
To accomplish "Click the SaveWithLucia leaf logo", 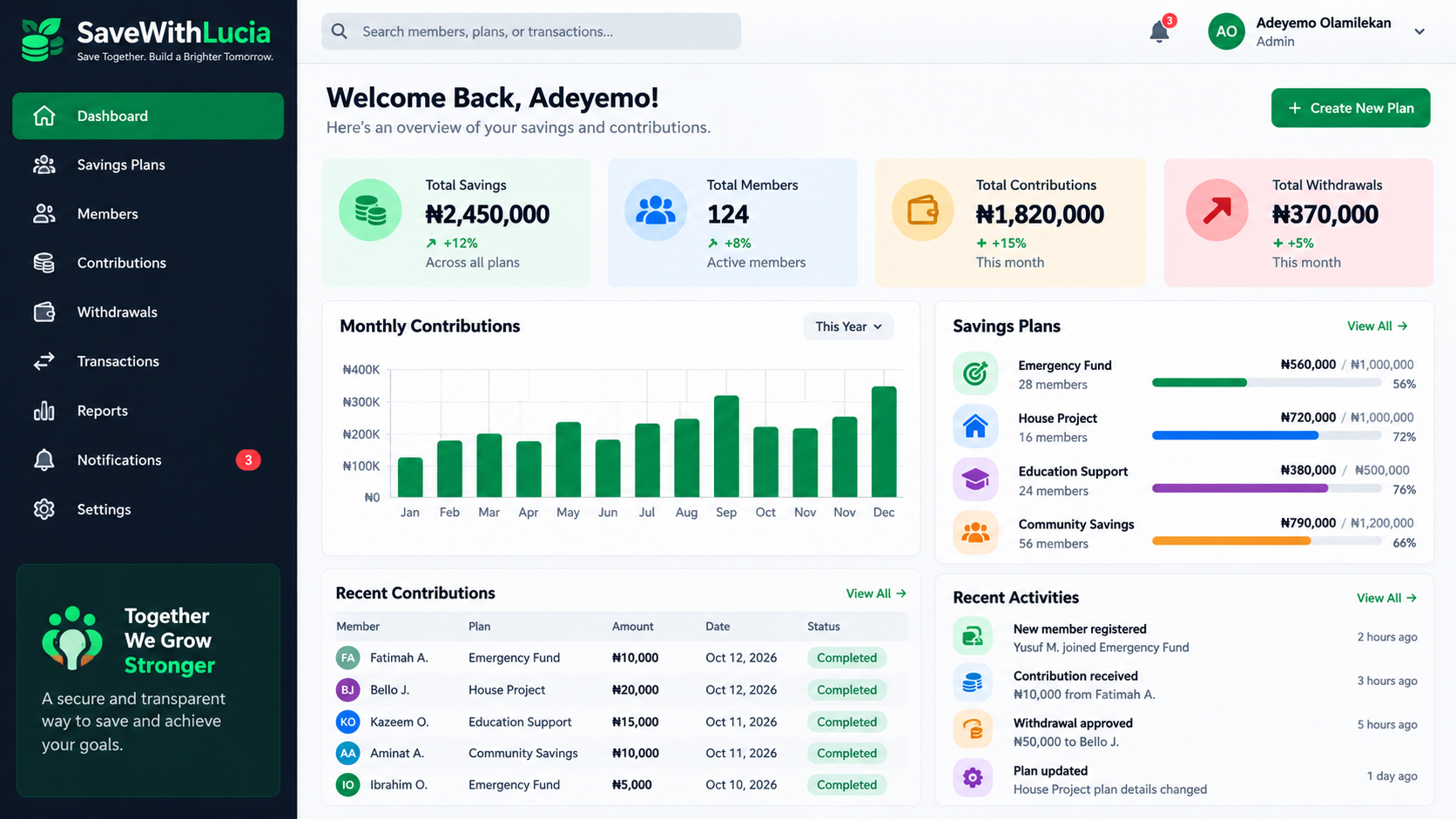I will [42, 40].
